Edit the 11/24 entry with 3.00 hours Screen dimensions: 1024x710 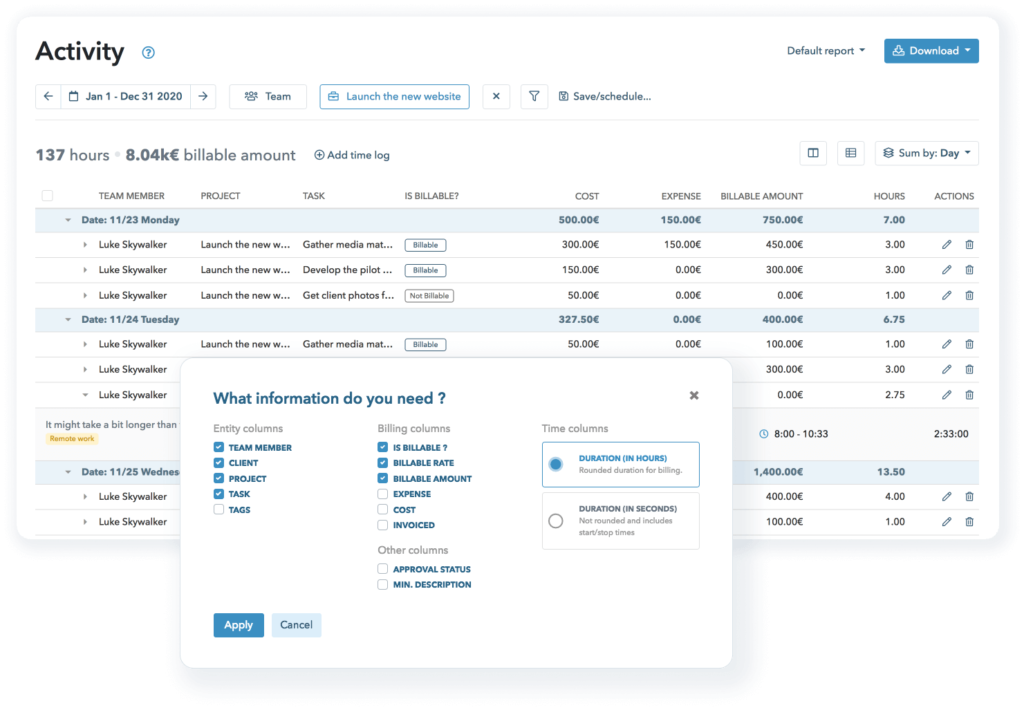(946, 370)
